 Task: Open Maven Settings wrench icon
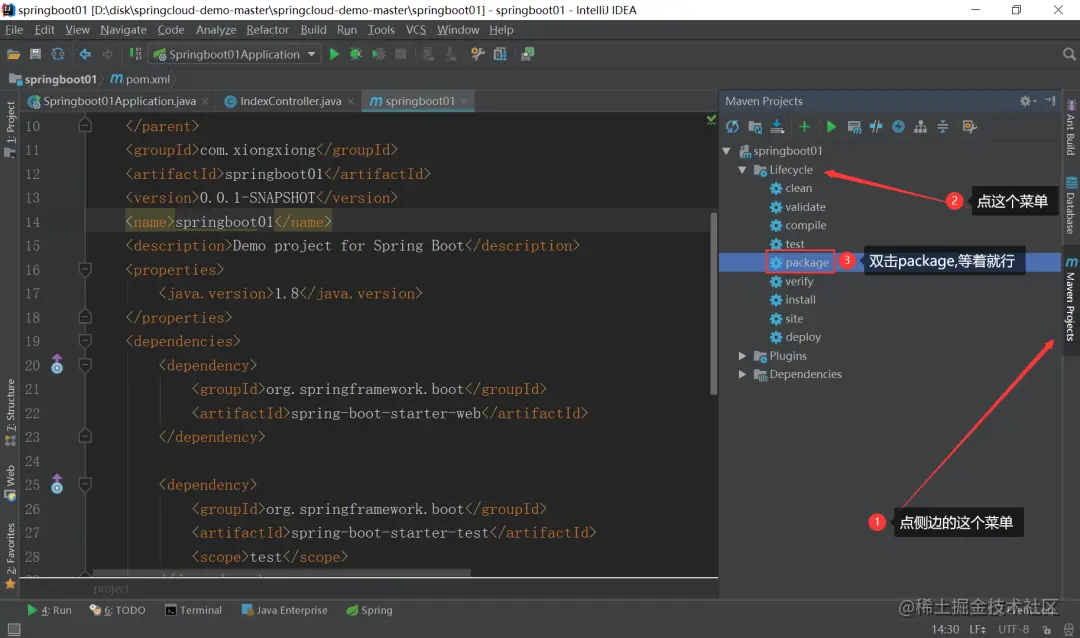(970, 127)
